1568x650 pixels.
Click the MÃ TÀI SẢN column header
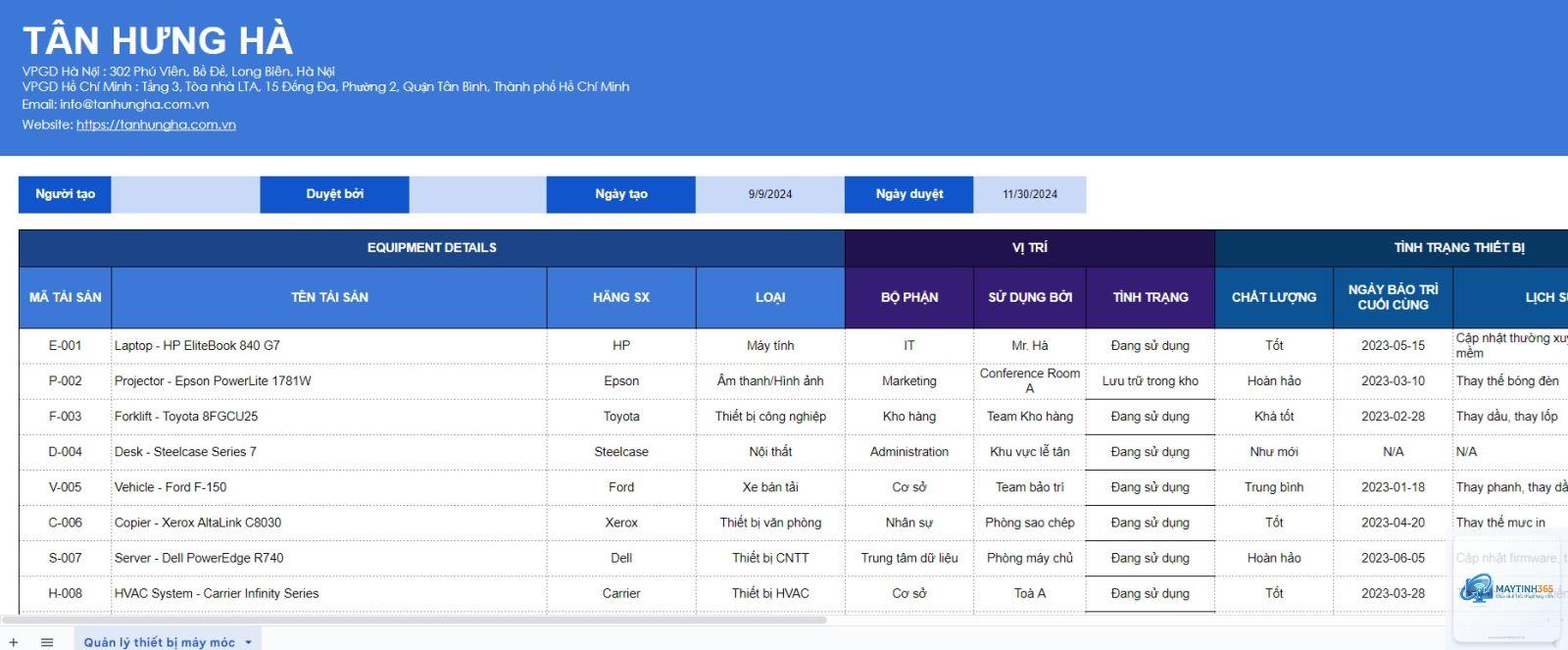tap(65, 297)
